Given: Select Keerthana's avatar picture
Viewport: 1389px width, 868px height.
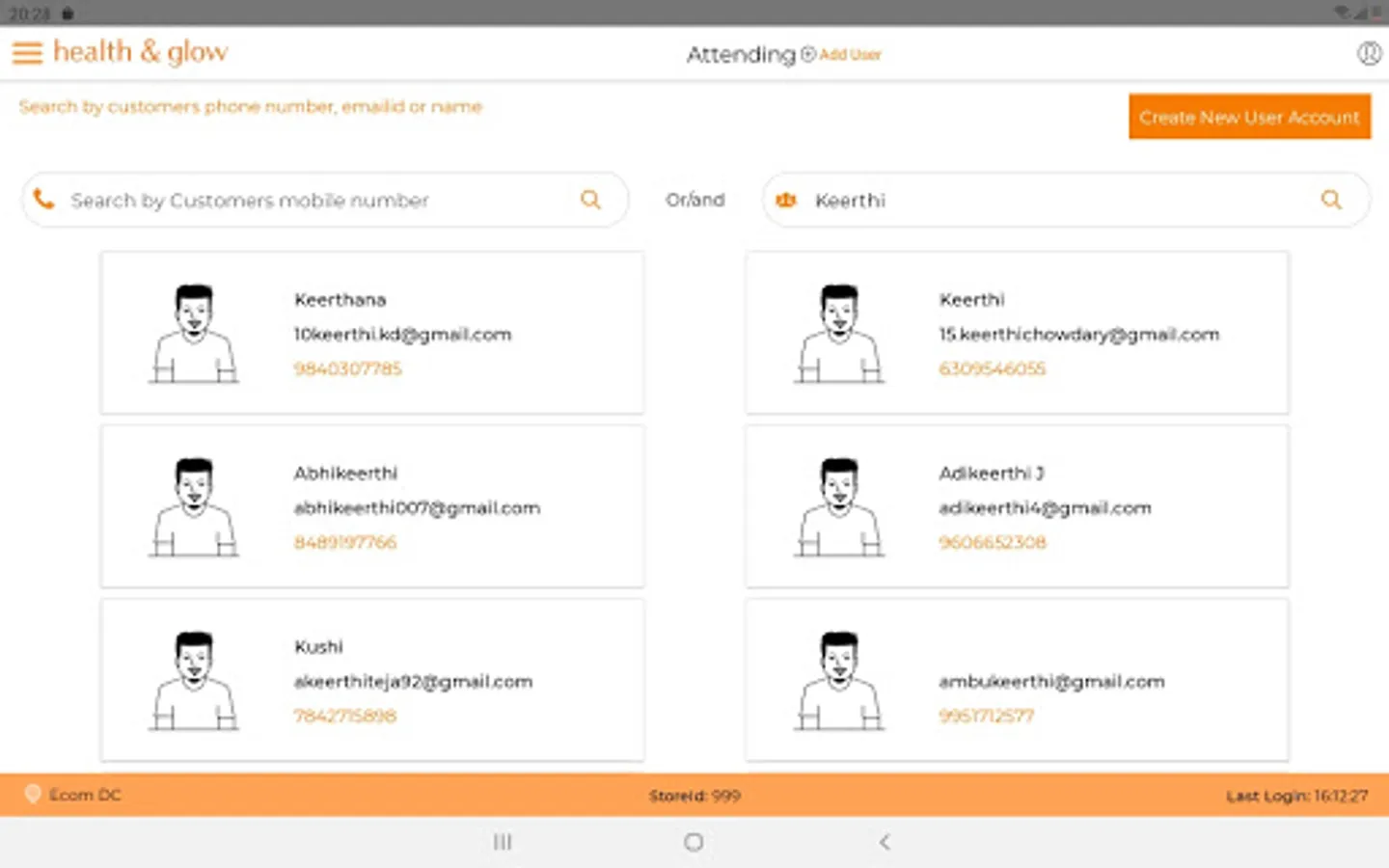Looking at the screenshot, I should pyautogui.click(x=194, y=334).
